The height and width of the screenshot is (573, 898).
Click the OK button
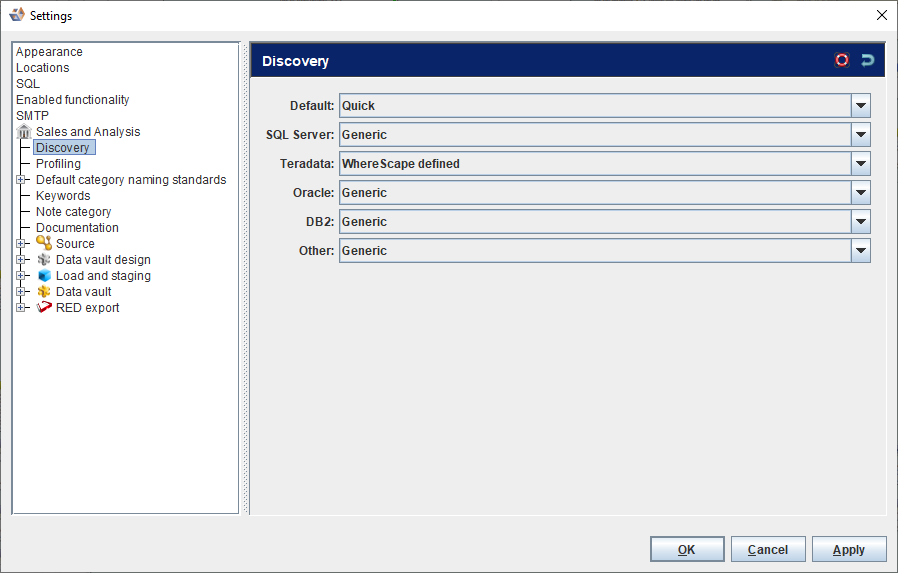(x=686, y=549)
